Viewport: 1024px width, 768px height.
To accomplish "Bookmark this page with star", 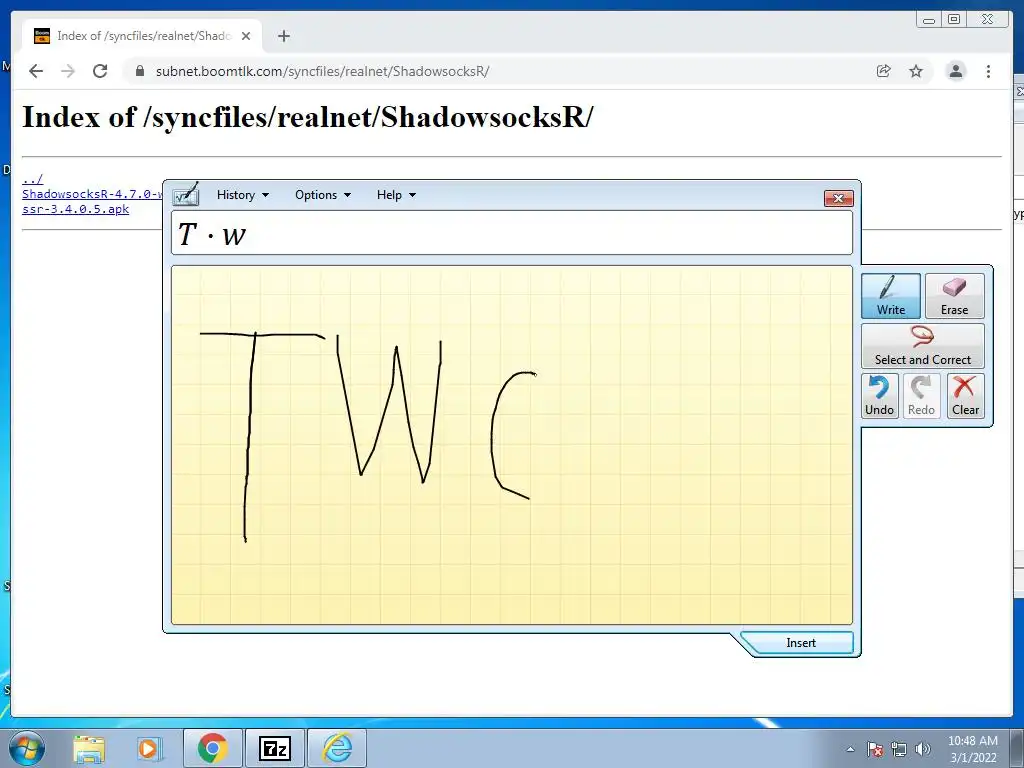I will [x=916, y=71].
